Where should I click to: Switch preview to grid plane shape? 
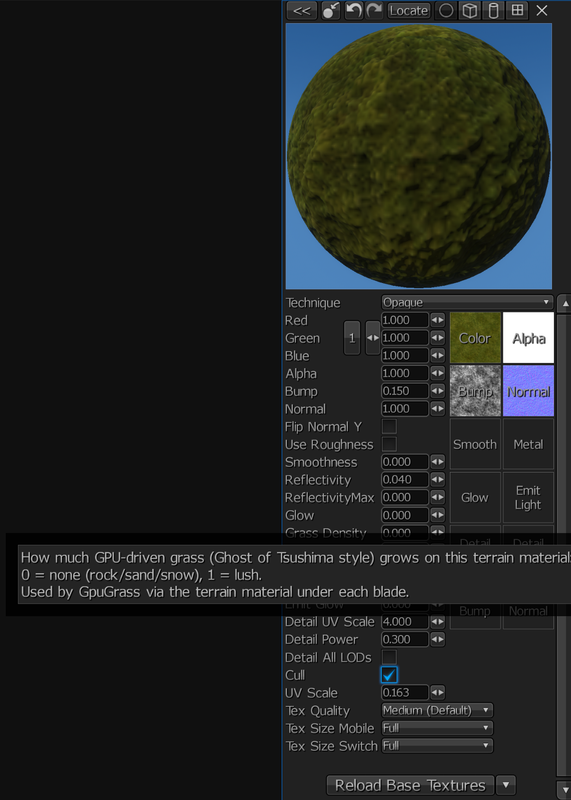(x=517, y=11)
